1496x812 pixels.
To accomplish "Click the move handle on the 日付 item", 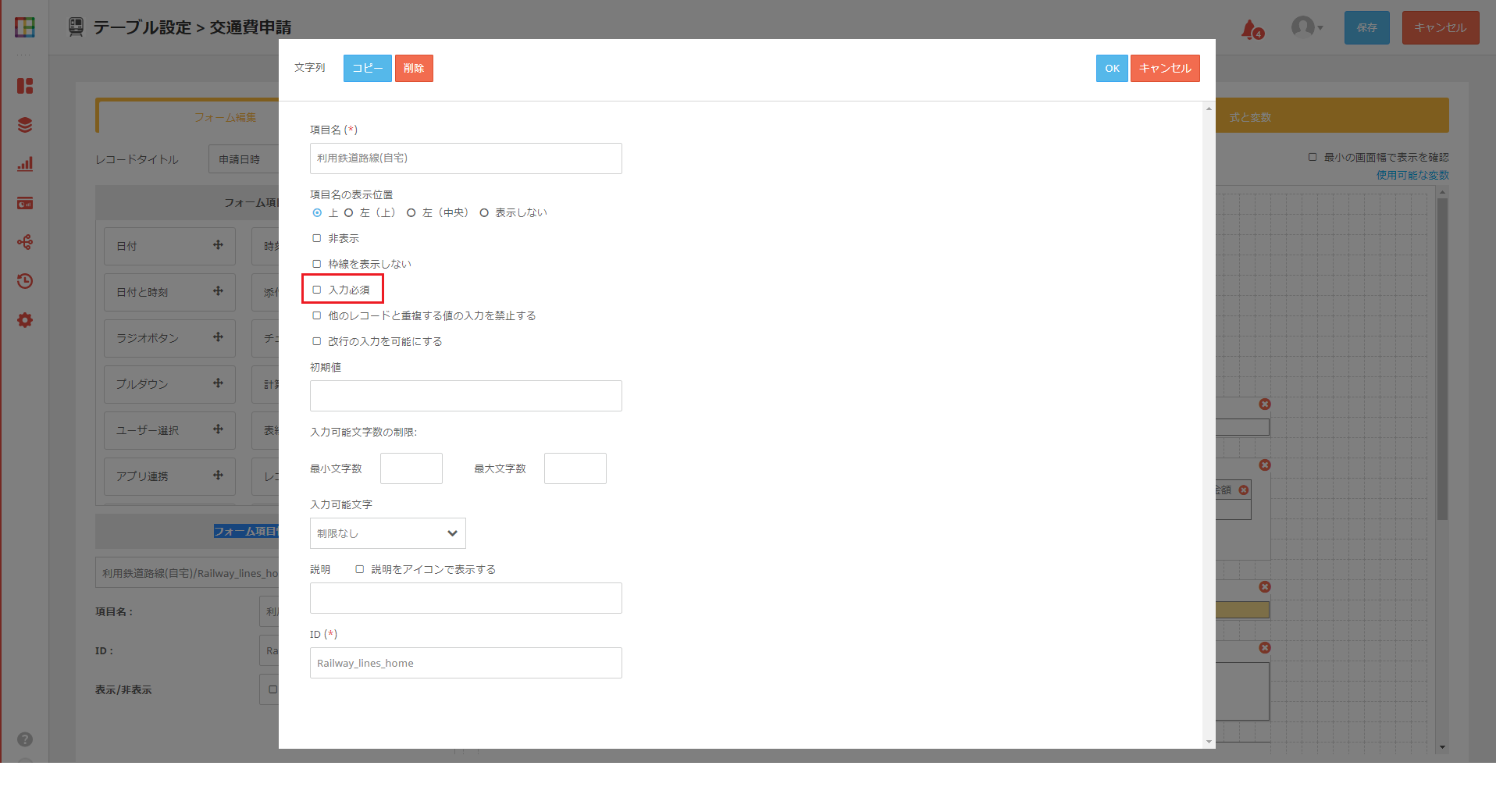I will [218, 245].
